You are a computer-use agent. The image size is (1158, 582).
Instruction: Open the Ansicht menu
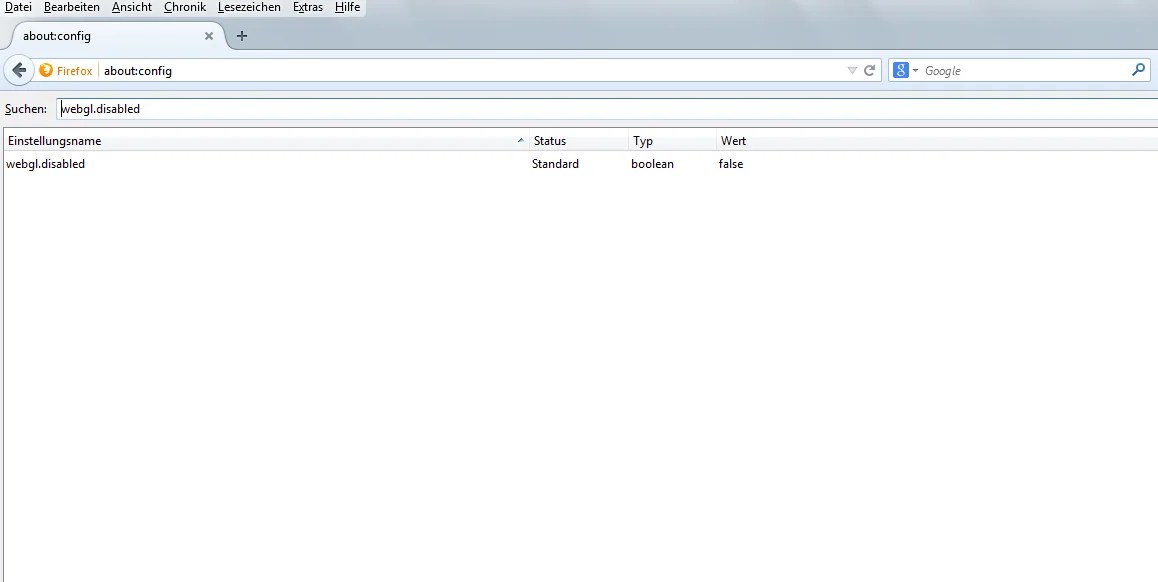tap(131, 7)
